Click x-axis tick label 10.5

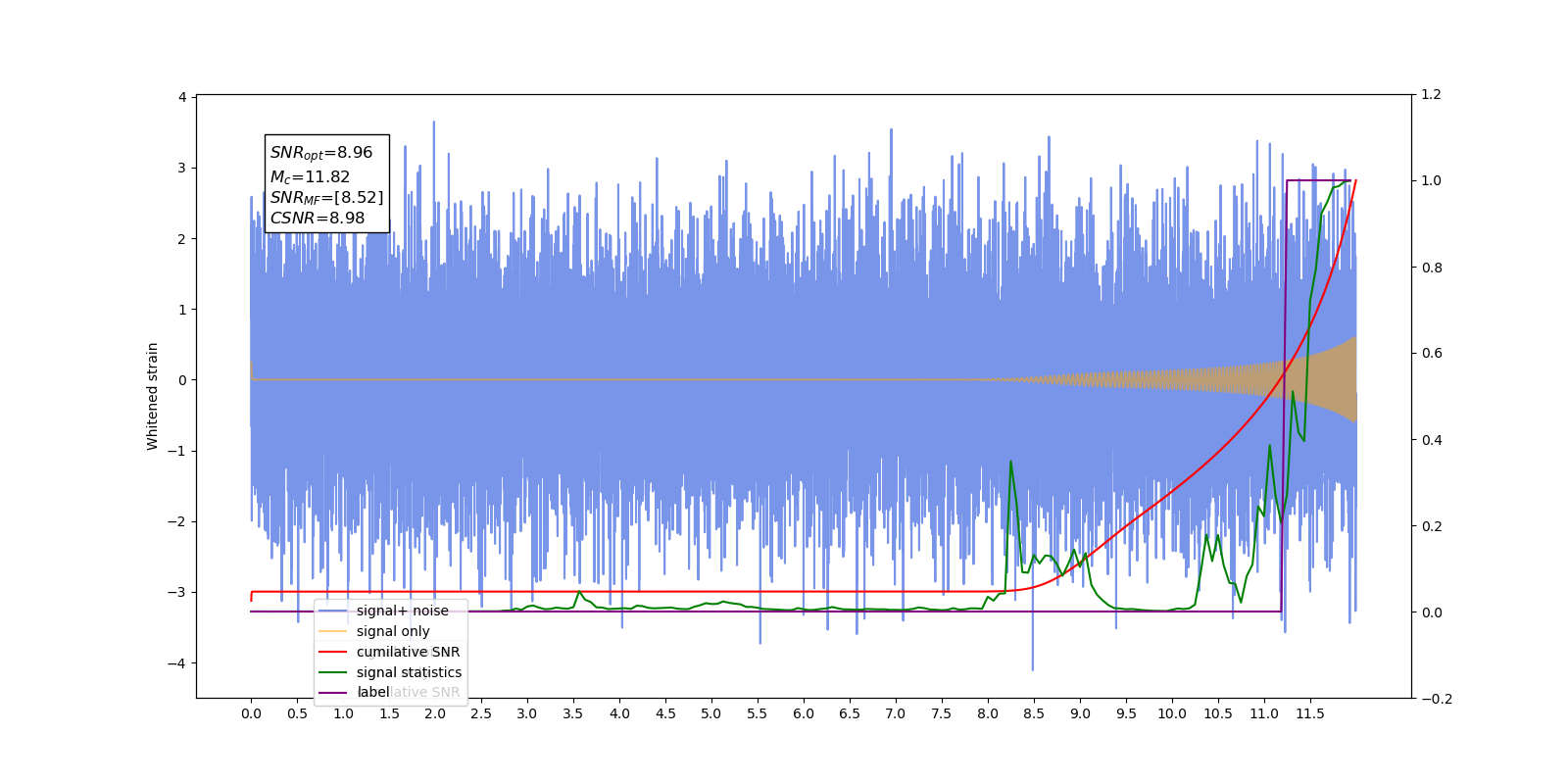pos(1218,713)
